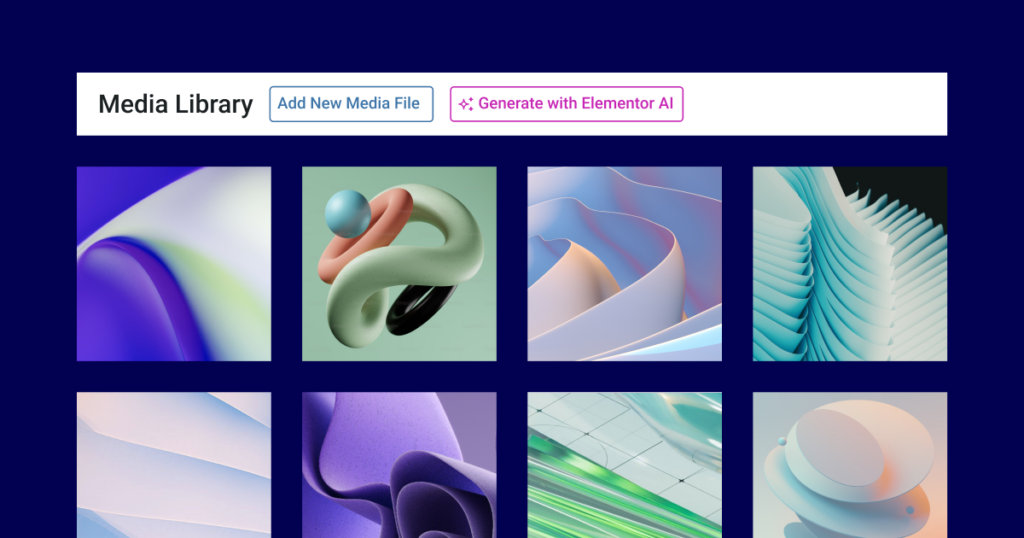Image resolution: width=1024 pixels, height=538 pixels.
Task: Select the pastel folded ribbons thumbnail
Action: [x=624, y=264]
